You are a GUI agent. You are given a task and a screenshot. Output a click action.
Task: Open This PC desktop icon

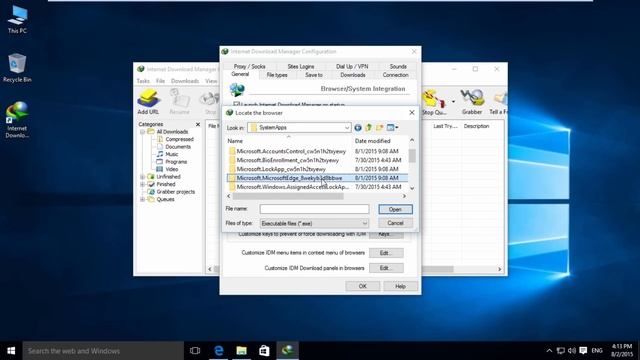pos(17,20)
